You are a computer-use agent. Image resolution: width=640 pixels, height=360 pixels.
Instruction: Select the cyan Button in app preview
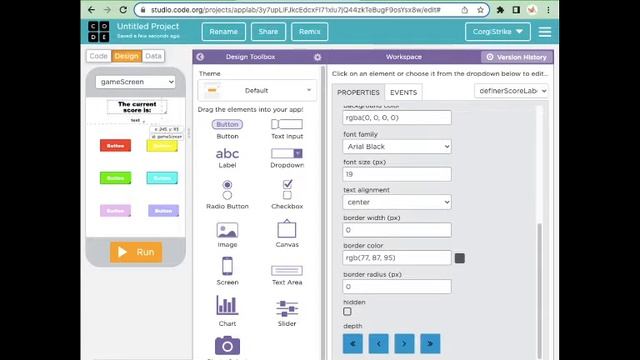tap(162, 178)
